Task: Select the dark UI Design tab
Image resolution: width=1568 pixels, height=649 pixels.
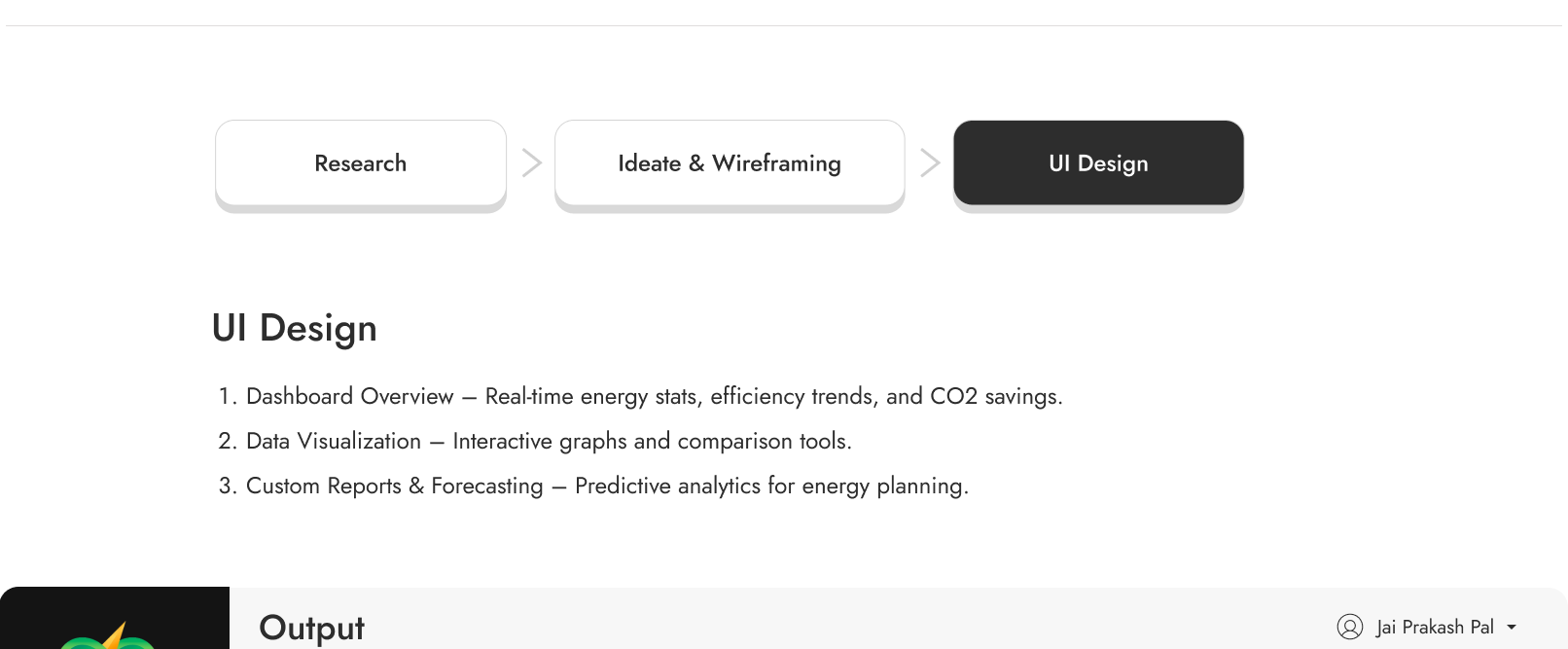Action: pos(1098,162)
